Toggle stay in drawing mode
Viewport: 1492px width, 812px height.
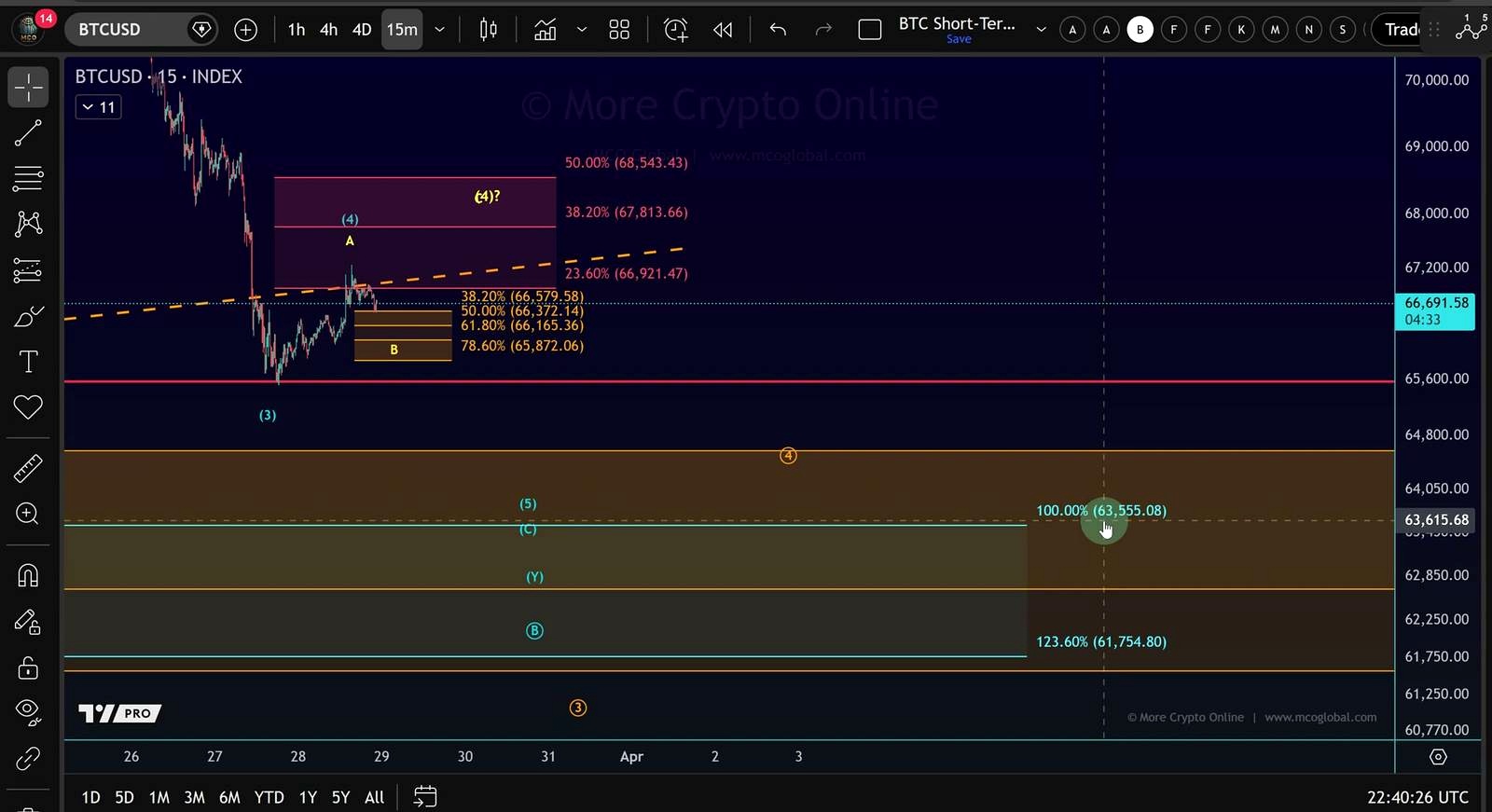(x=28, y=622)
